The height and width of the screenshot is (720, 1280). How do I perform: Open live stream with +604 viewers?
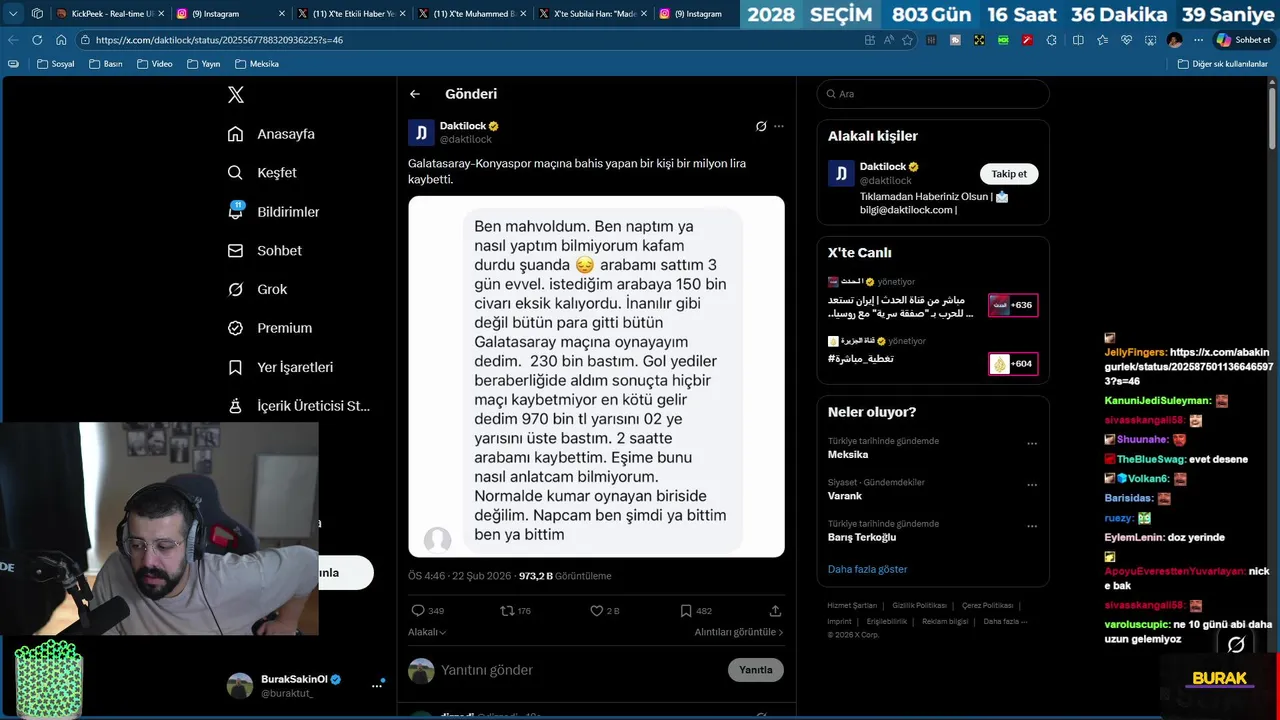pyautogui.click(x=1013, y=364)
